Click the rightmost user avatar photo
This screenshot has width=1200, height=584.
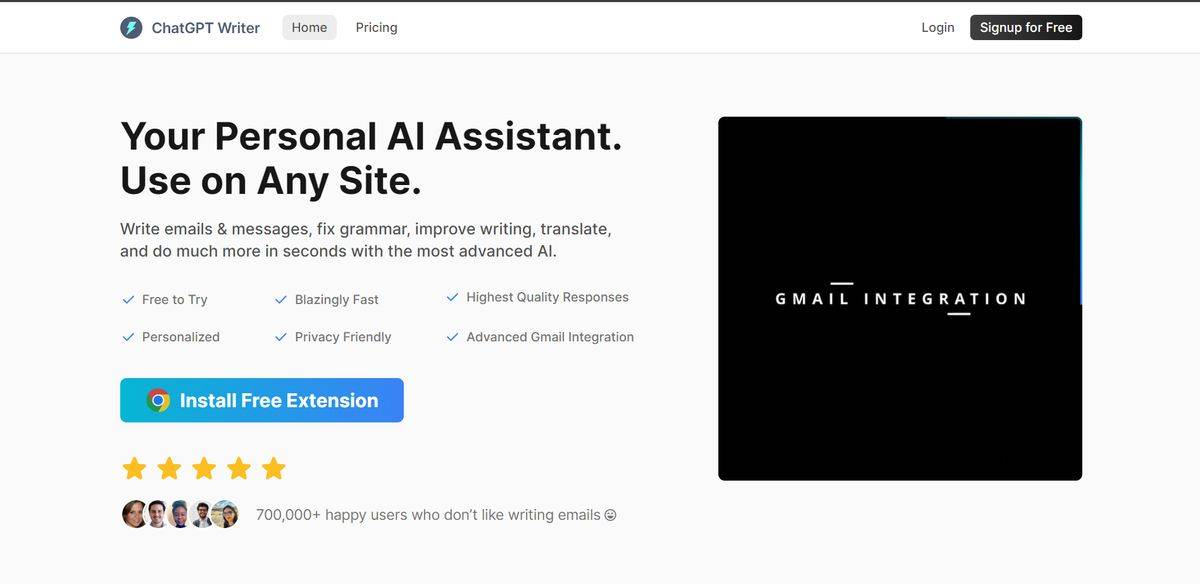point(227,514)
